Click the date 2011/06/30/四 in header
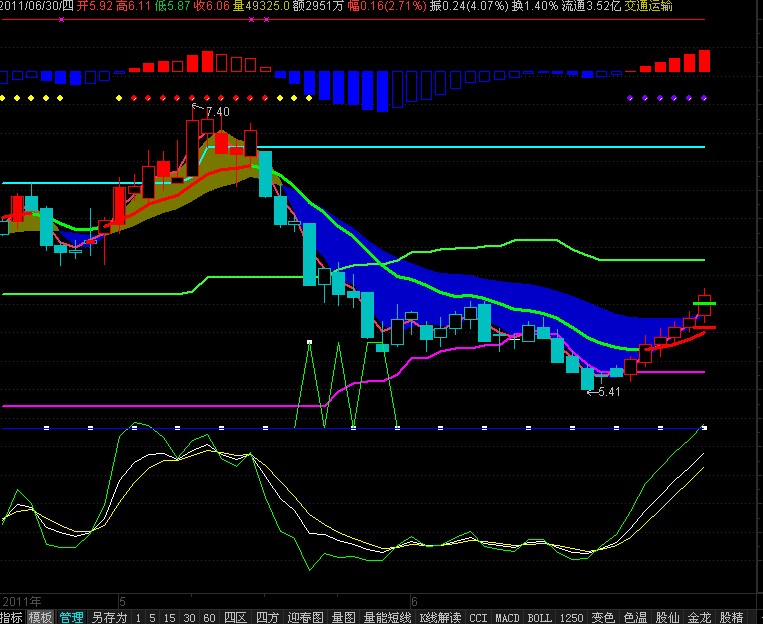This screenshot has width=763, height=624. 36,6
